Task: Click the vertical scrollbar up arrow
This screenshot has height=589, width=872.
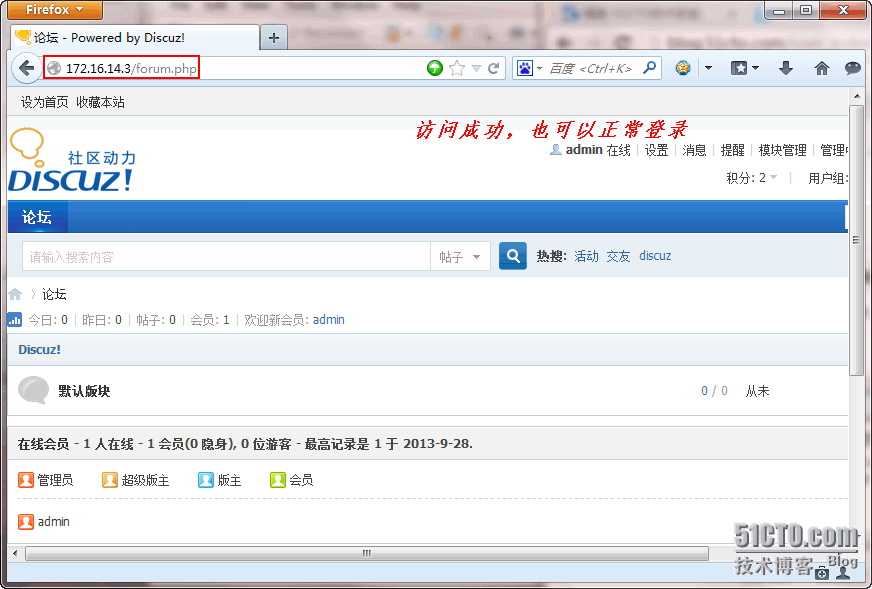Action: pyautogui.click(x=856, y=96)
